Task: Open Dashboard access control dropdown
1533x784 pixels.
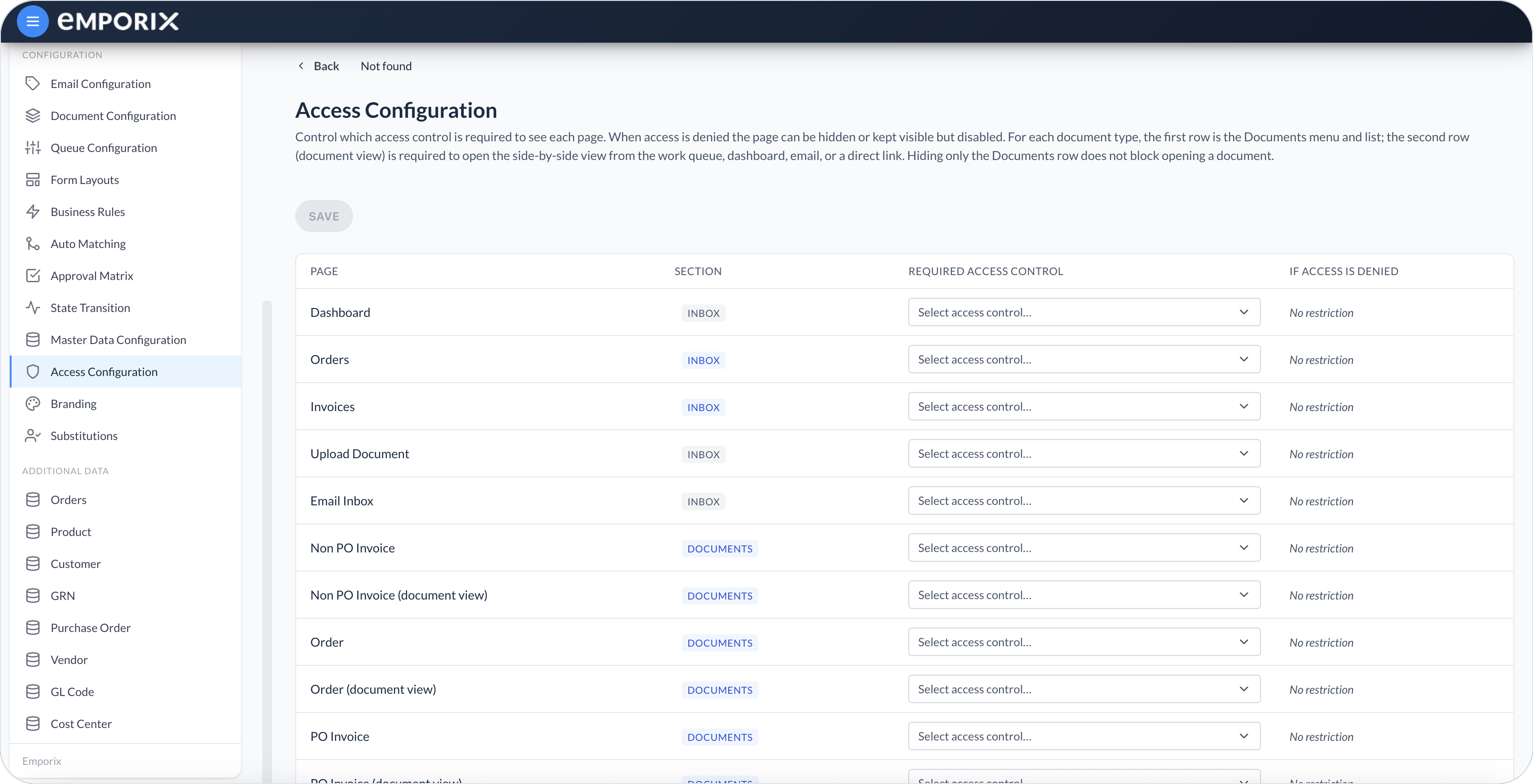Action: tap(1084, 312)
